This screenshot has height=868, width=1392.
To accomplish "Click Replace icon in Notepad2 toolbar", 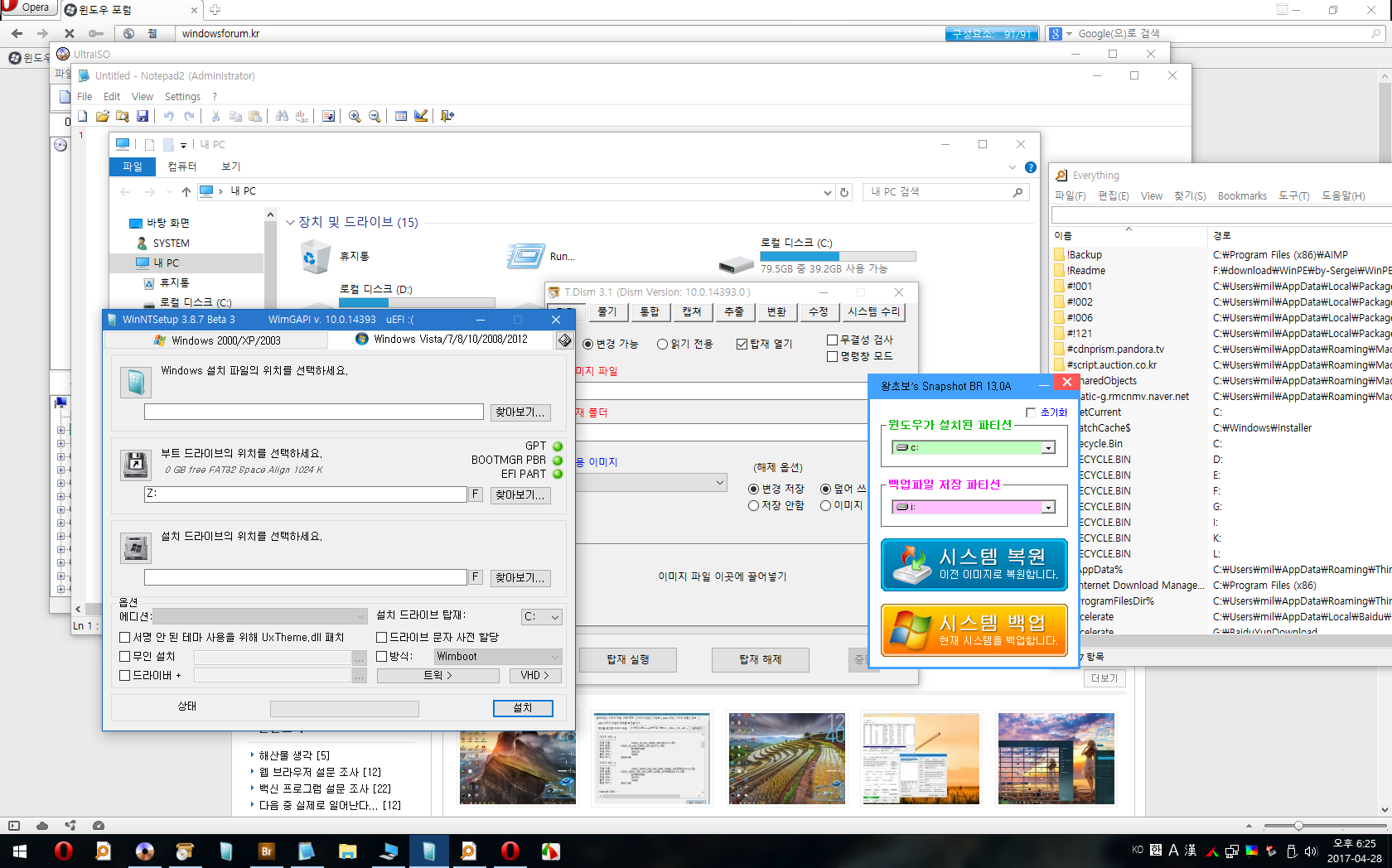I will click(302, 116).
